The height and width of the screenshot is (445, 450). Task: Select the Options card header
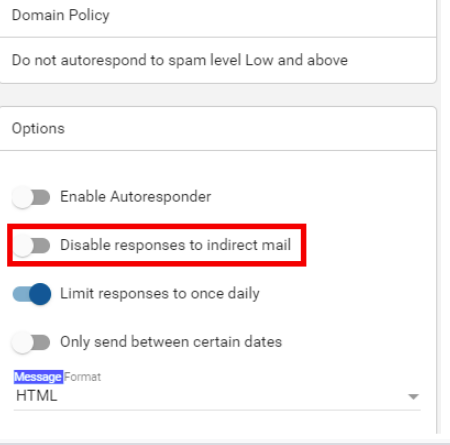click(x=217, y=129)
